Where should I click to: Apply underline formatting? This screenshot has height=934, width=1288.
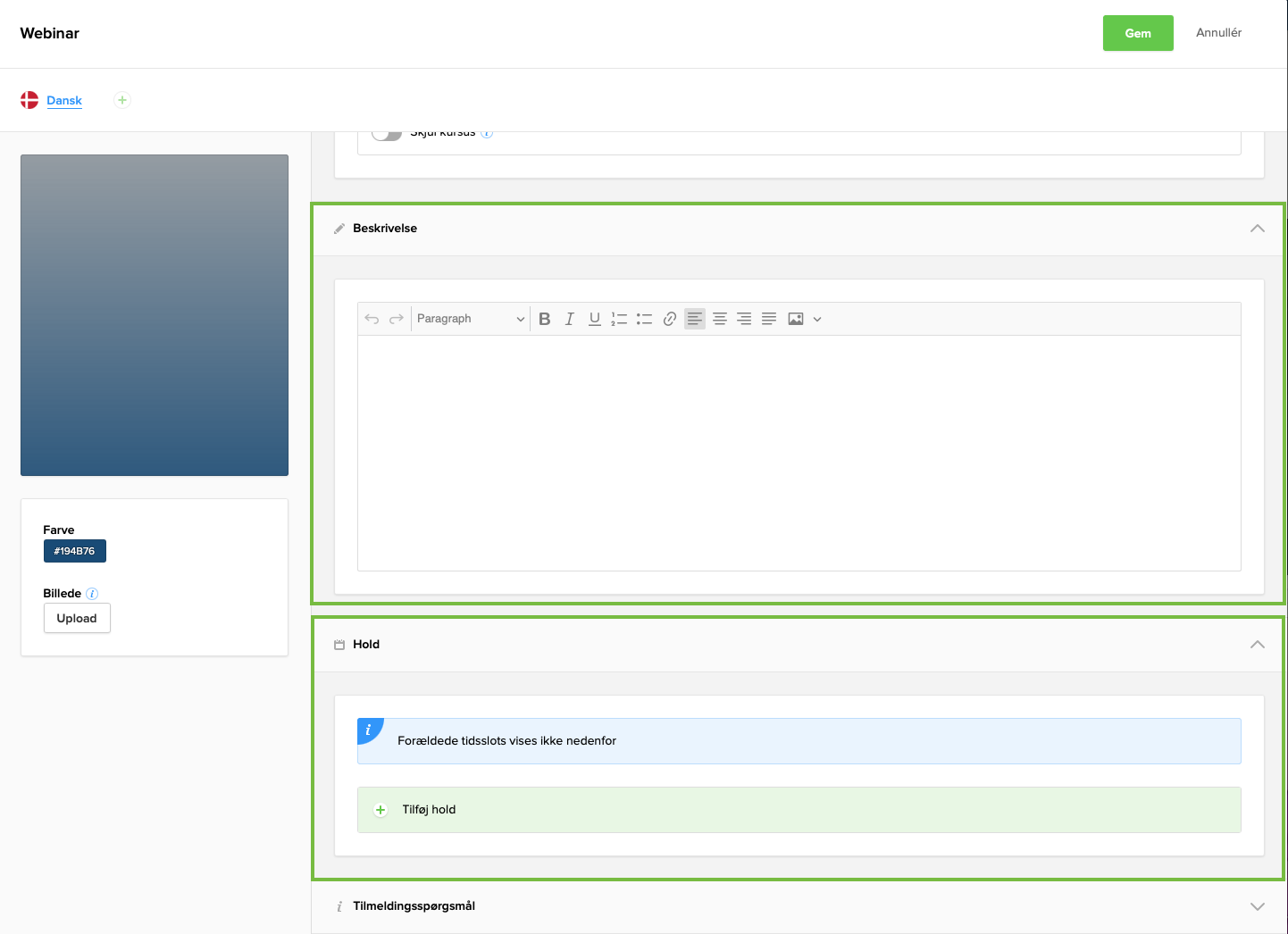click(595, 318)
